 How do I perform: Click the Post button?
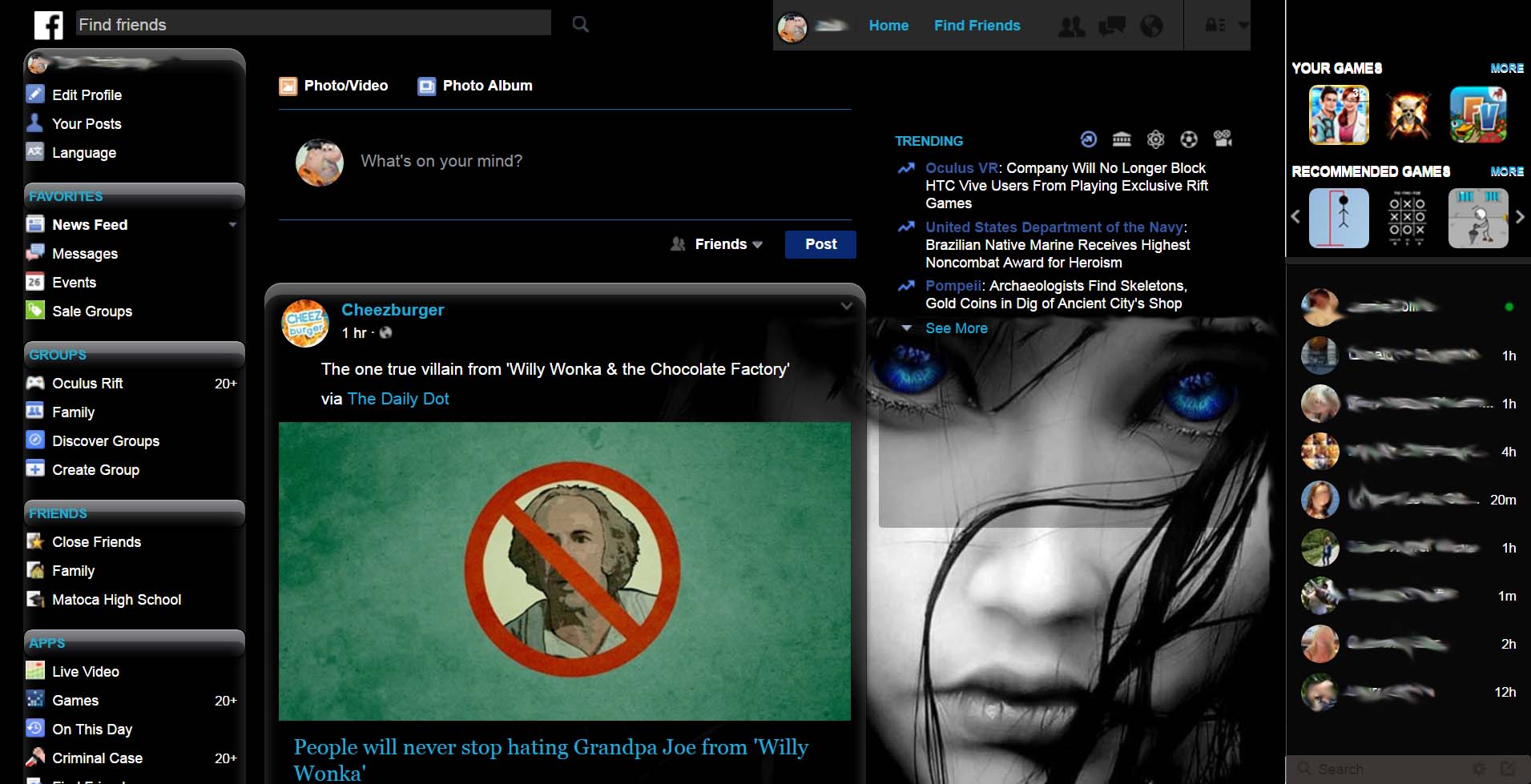tap(820, 244)
